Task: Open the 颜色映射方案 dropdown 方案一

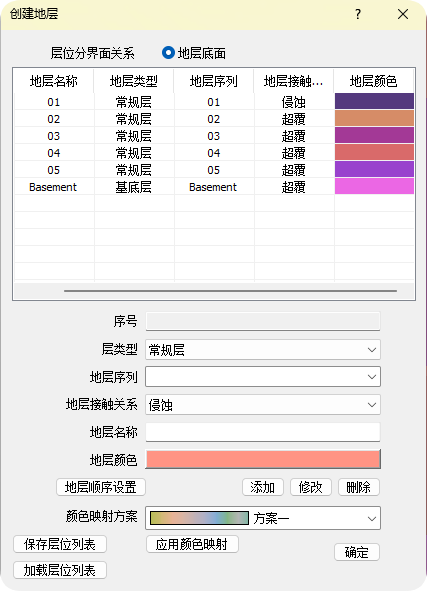Action: [x=263, y=518]
